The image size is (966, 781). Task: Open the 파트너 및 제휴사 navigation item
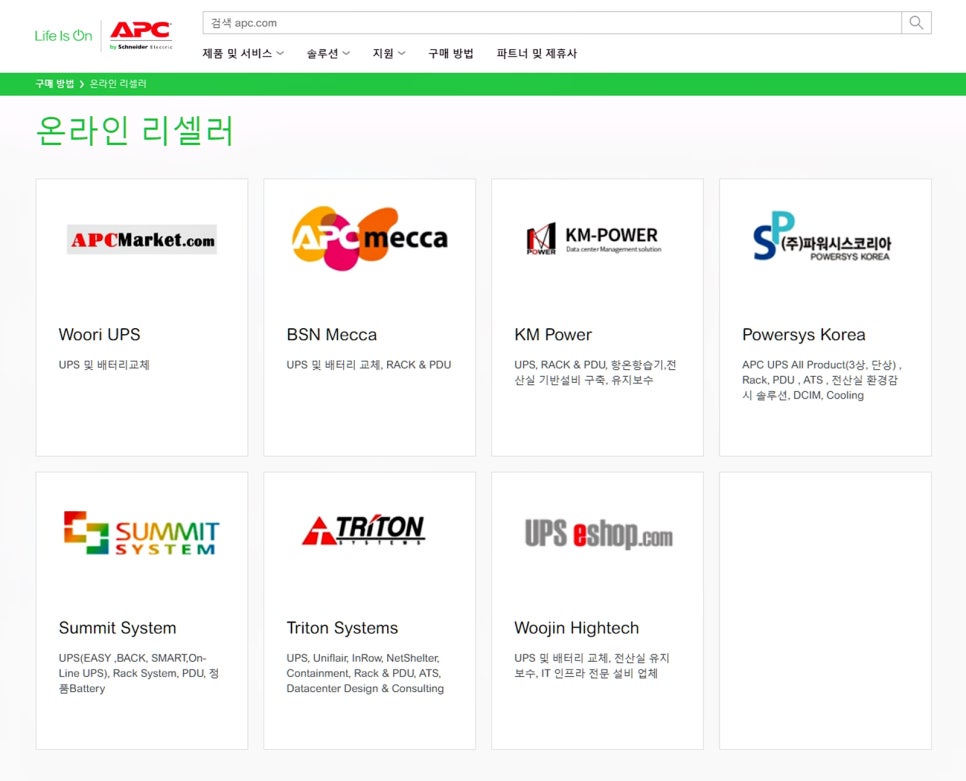(x=537, y=54)
